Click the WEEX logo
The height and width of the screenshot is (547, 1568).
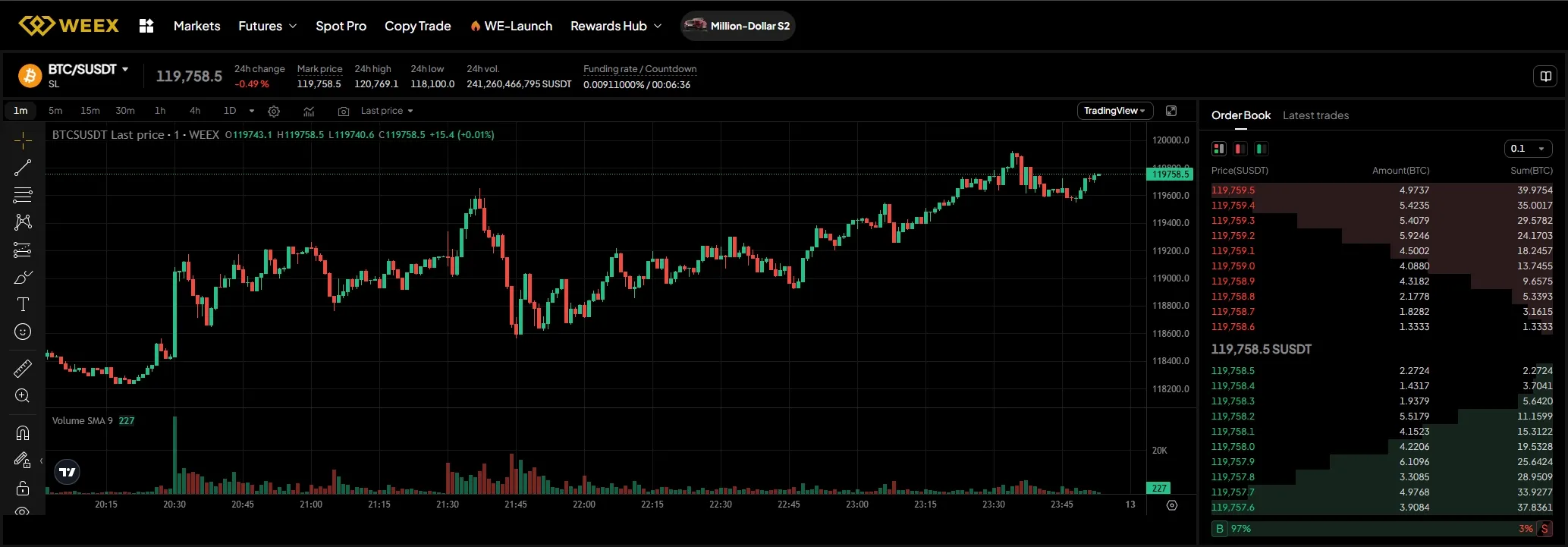[68, 26]
